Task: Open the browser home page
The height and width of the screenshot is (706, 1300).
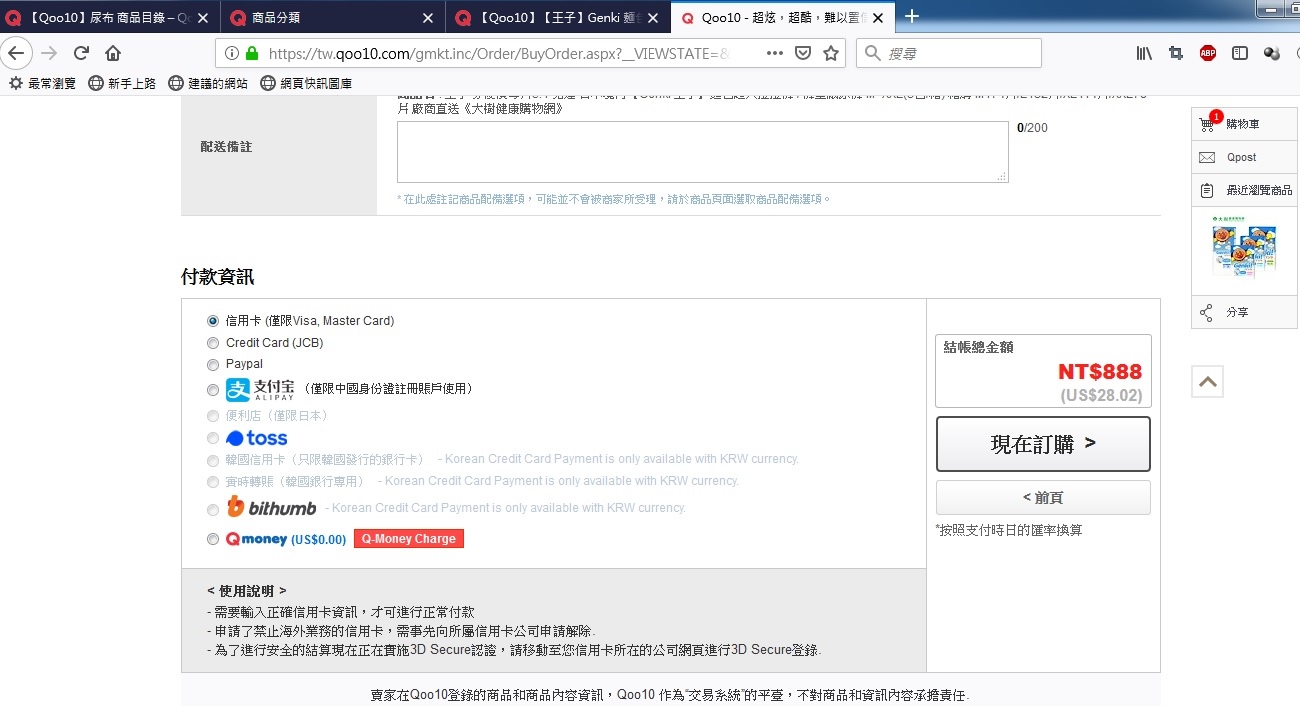Action: point(113,53)
